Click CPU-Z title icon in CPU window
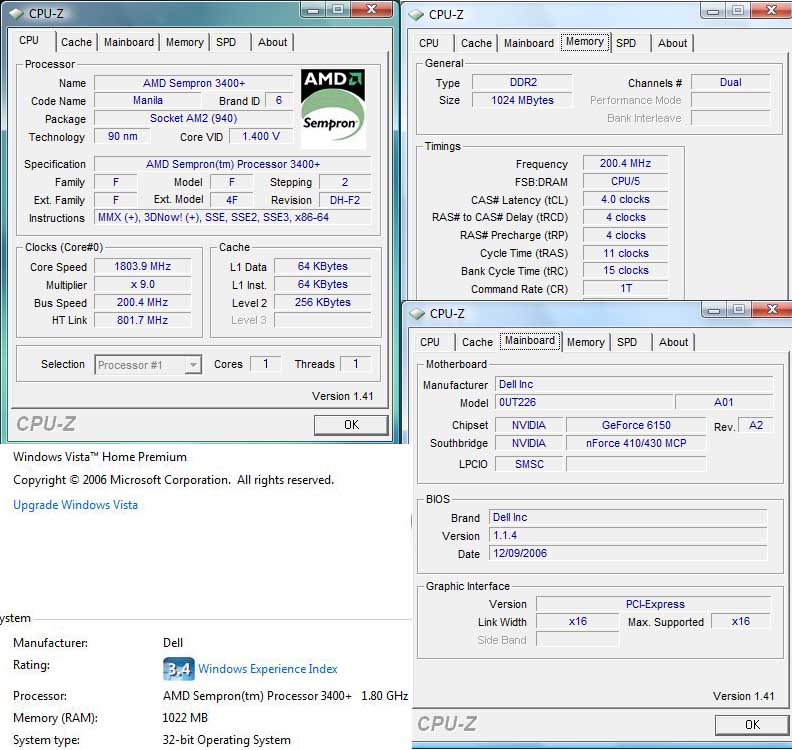Screen dimensions: 792x750 (x=16, y=14)
